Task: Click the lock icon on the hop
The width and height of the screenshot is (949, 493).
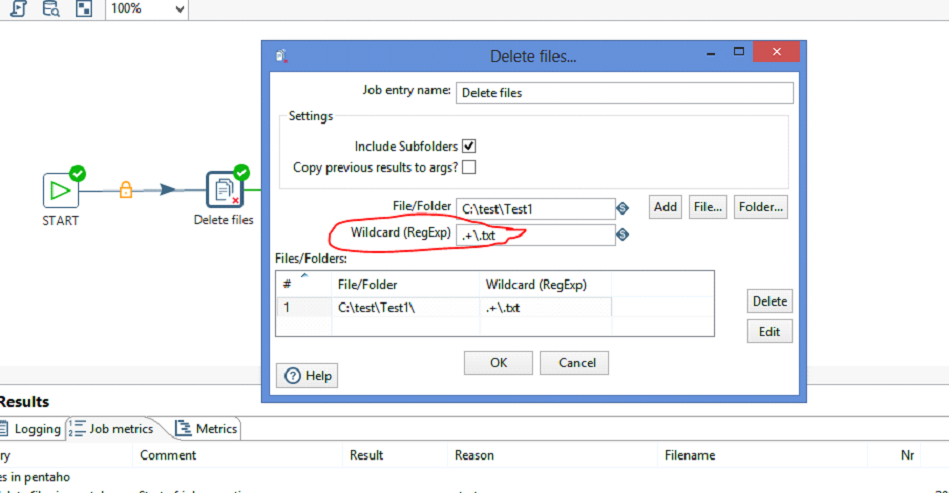Action: click(x=126, y=190)
